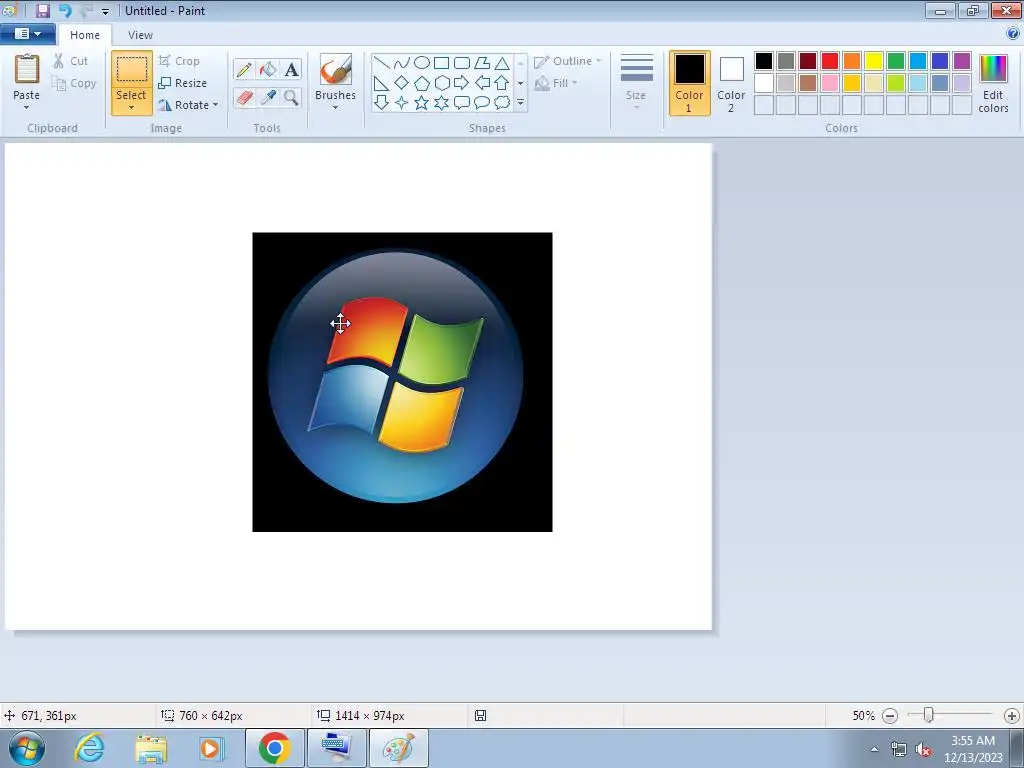Pick the Hexagon shape

tap(441, 83)
